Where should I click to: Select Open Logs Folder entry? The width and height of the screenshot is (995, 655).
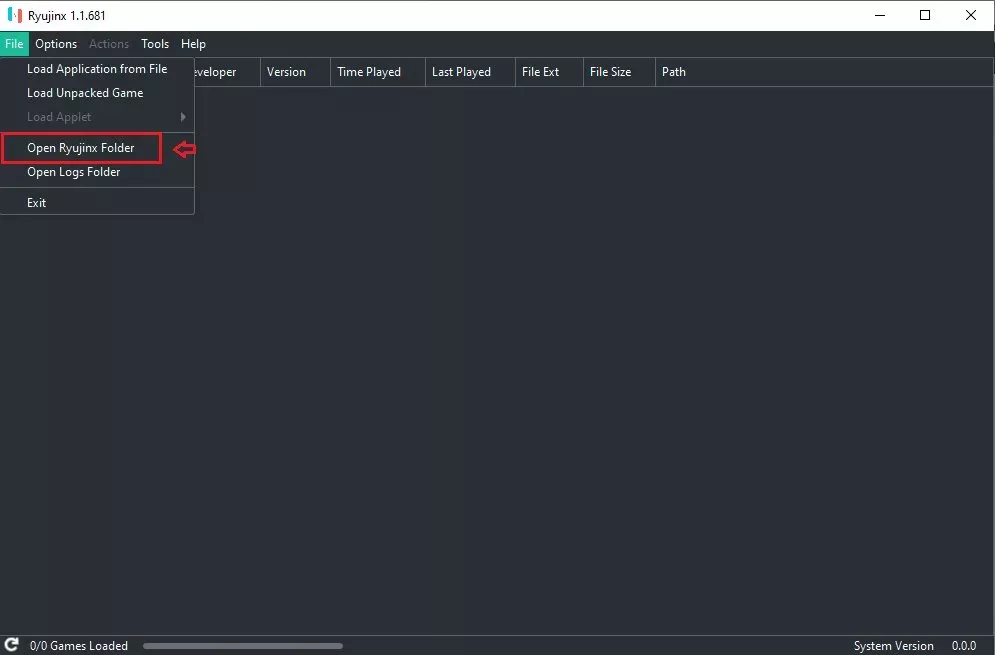tap(97, 172)
